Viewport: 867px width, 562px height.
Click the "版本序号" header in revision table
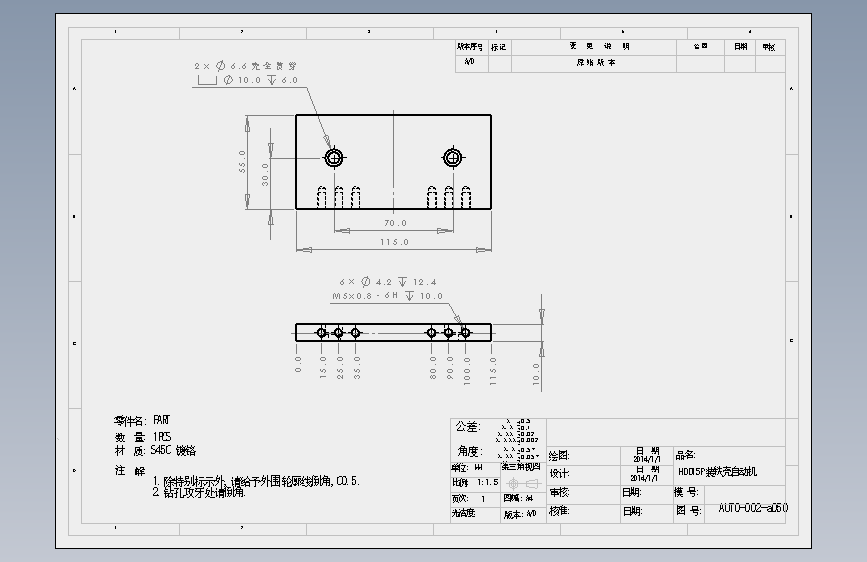[x=470, y=47]
